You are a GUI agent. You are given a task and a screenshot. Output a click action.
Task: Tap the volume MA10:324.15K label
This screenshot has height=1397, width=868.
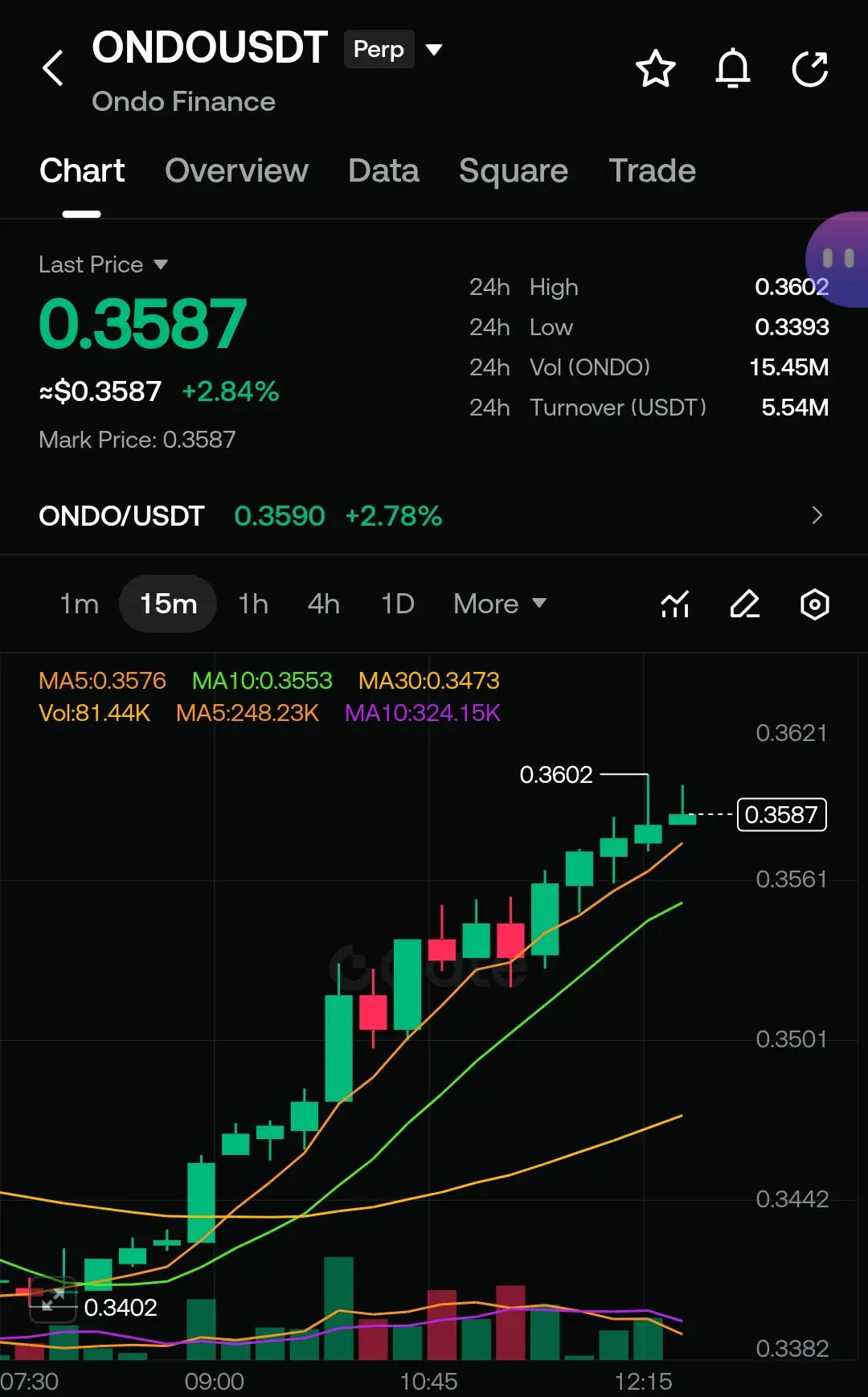click(x=423, y=713)
